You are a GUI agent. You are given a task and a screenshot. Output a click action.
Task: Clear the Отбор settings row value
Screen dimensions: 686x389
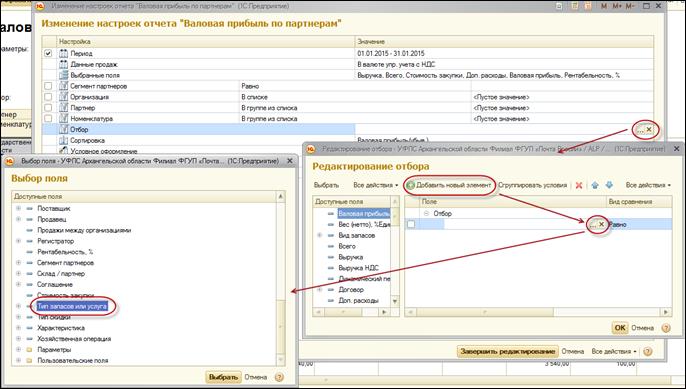(x=649, y=130)
